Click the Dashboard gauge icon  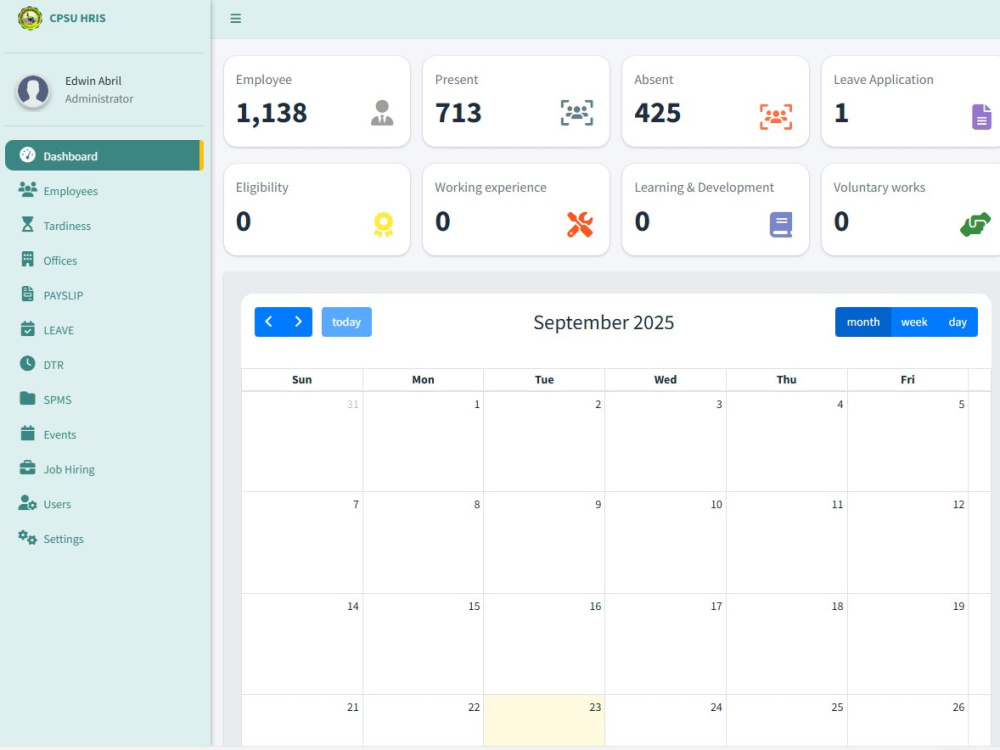point(27,155)
